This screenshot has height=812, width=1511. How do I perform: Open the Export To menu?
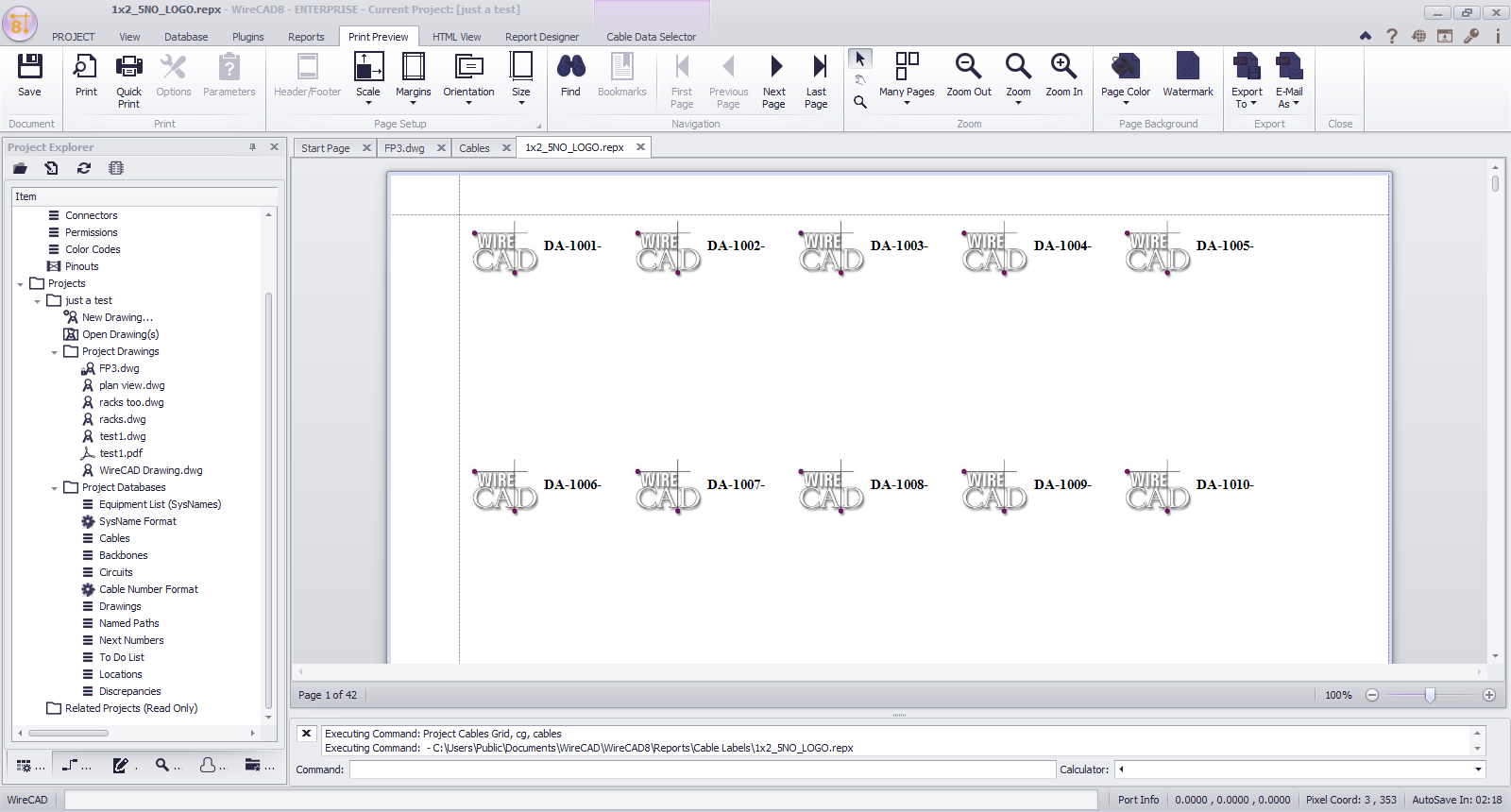pos(1247,80)
